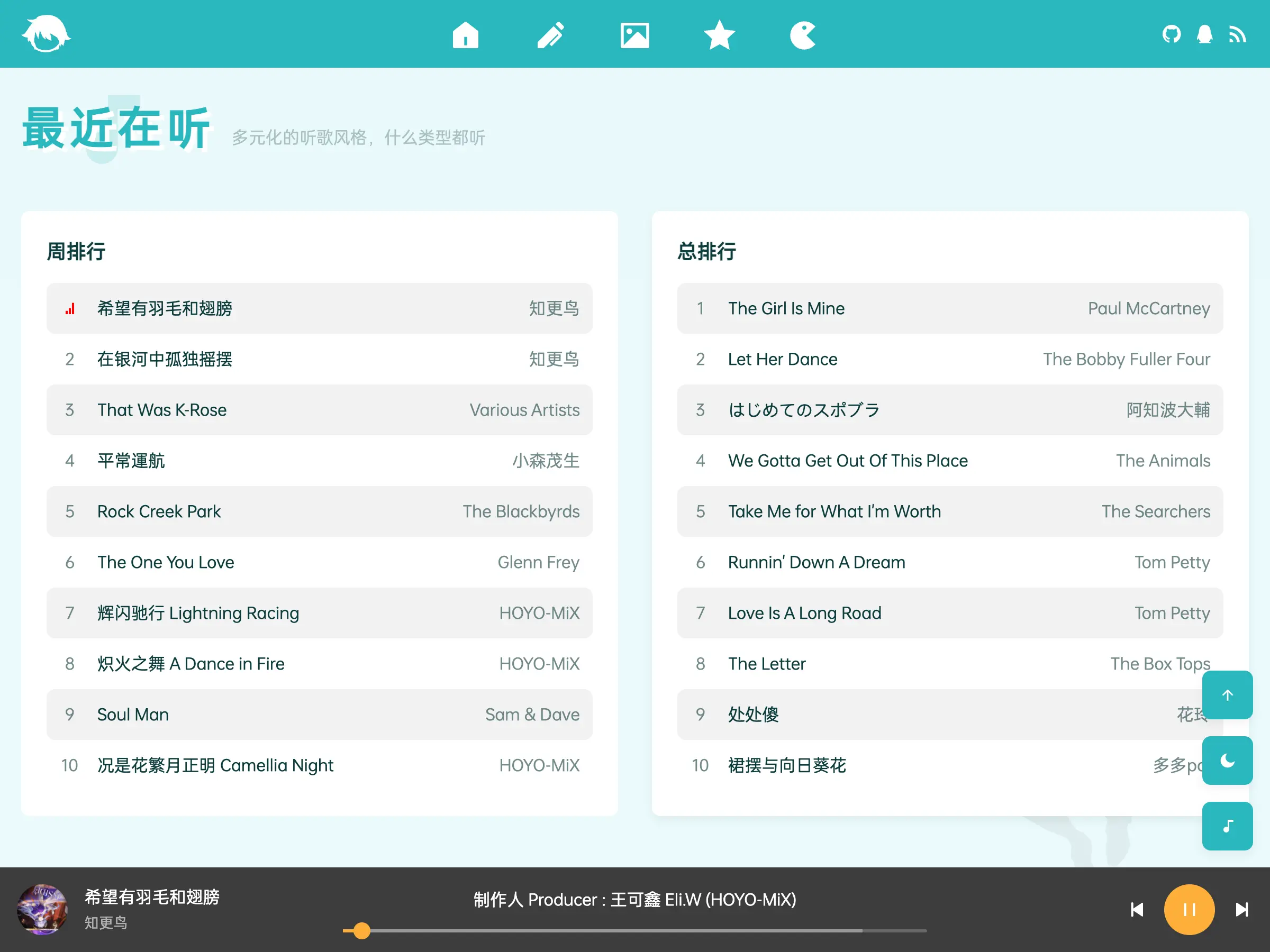Click currently playing album thumbnail
The width and height of the screenshot is (1270, 952).
(47, 910)
